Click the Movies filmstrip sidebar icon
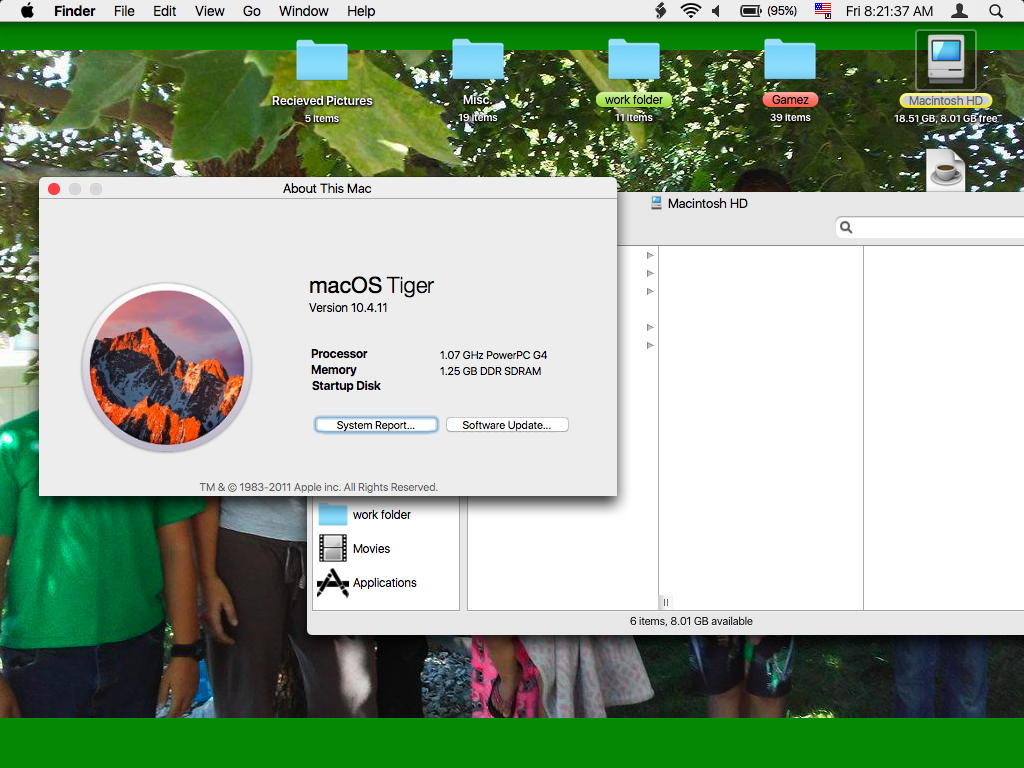Image resolution: width=1024 pixels, height=768 pixels. [332, 549]
